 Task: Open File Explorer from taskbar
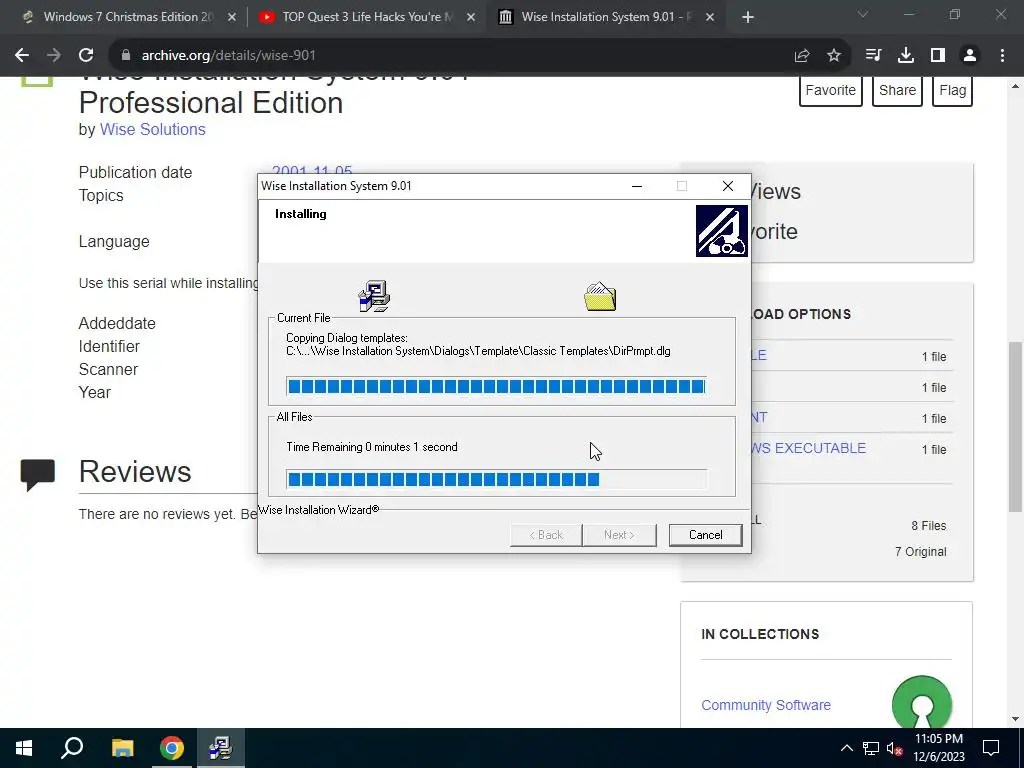tap(122, 748)
